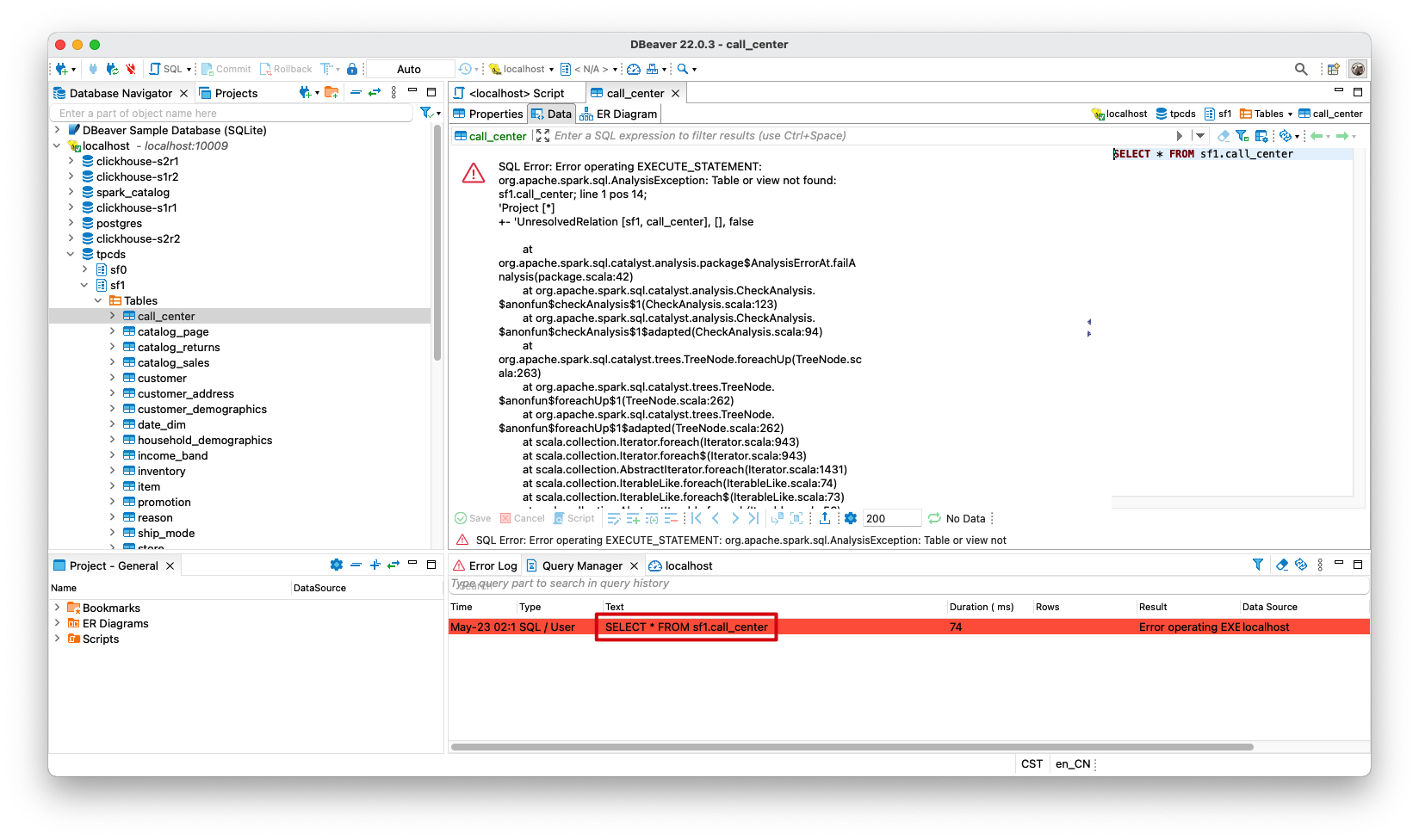Click the dashboard gauge icon in toolbar
The width and height of the screenshot is (1419, 840).
click(634, 69)
